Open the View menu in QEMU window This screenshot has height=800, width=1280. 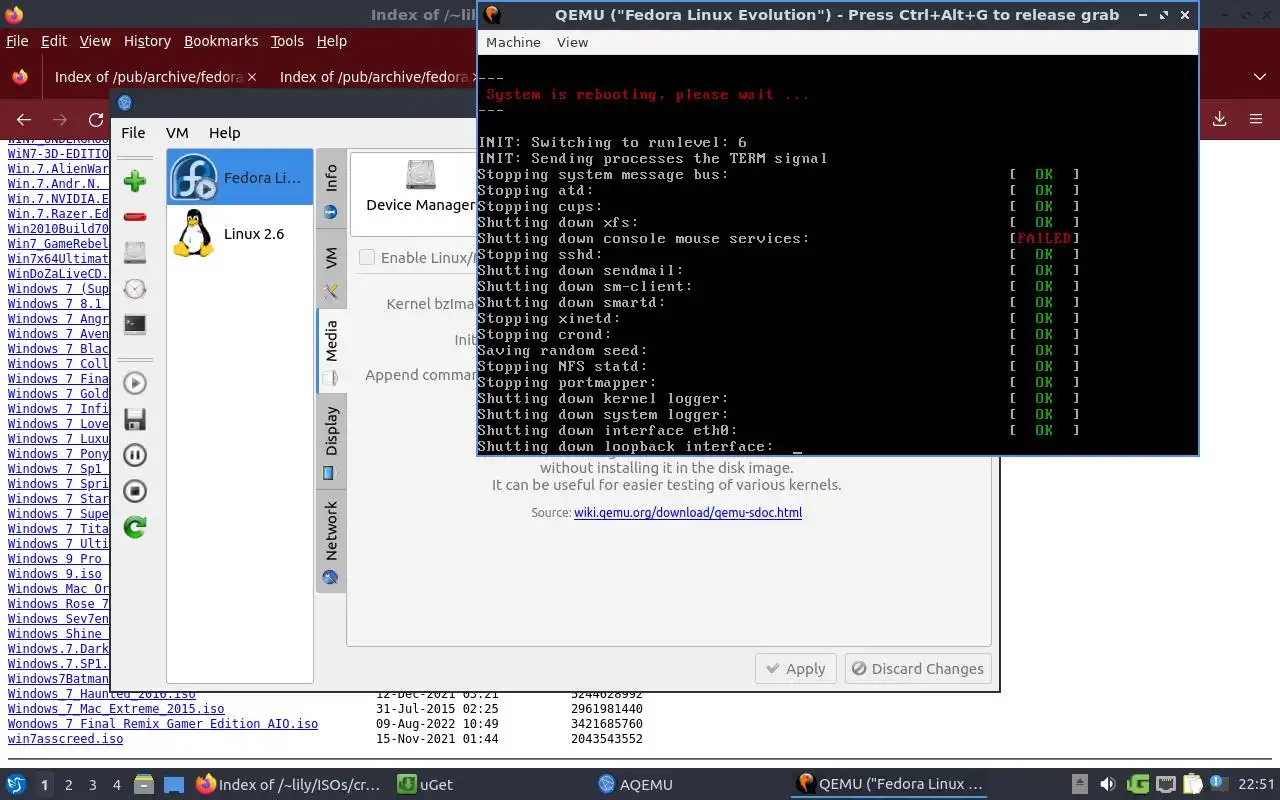(572, 42)
